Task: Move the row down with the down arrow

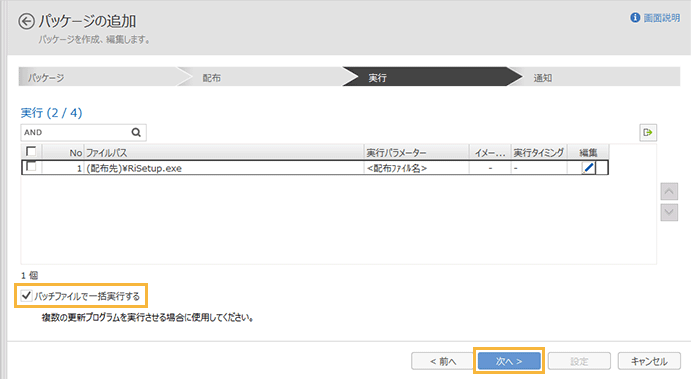Action: [x=669, y=212]
